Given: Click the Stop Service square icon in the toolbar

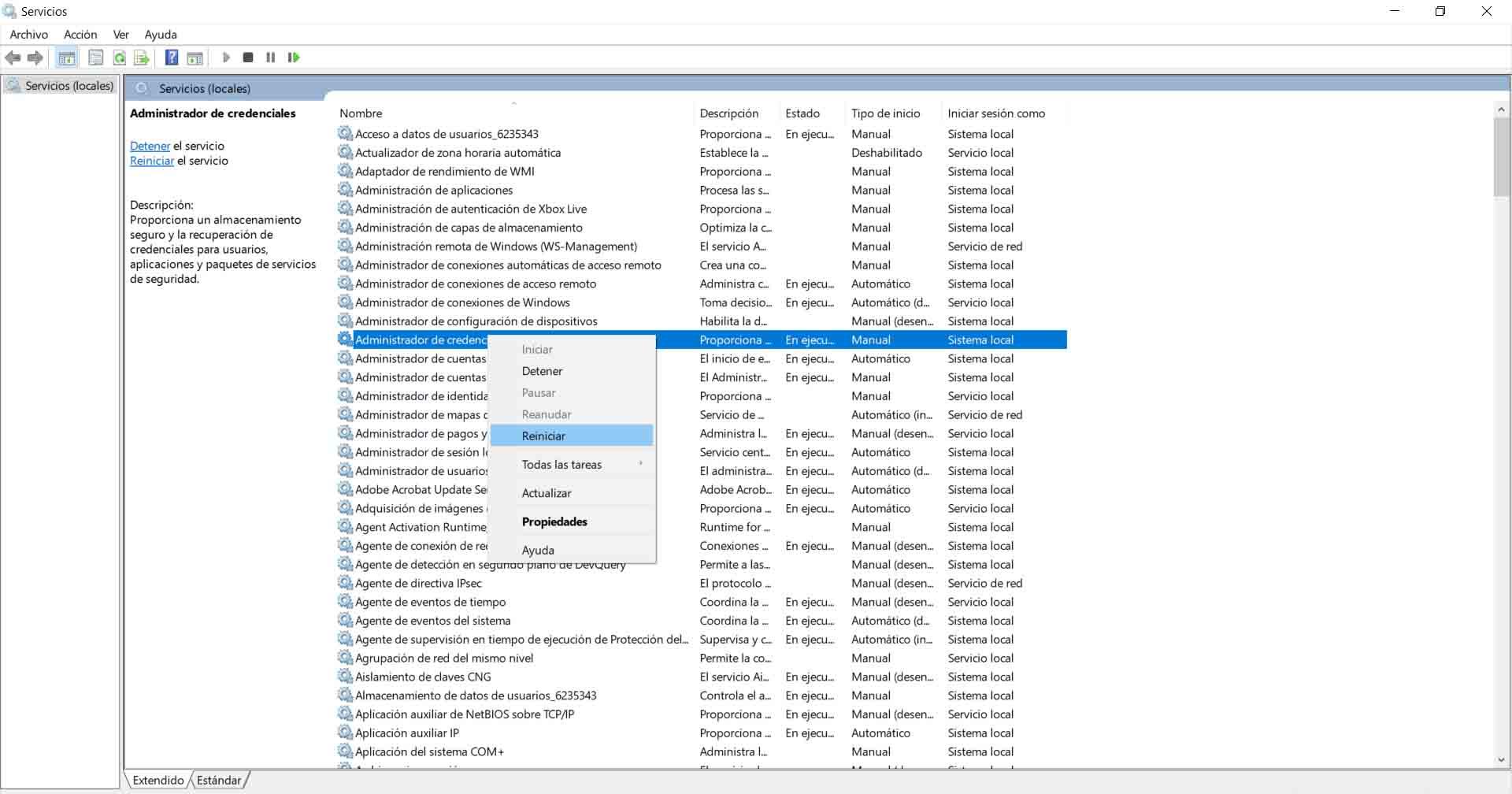Looking at the screenshot, I should point(248,58).
